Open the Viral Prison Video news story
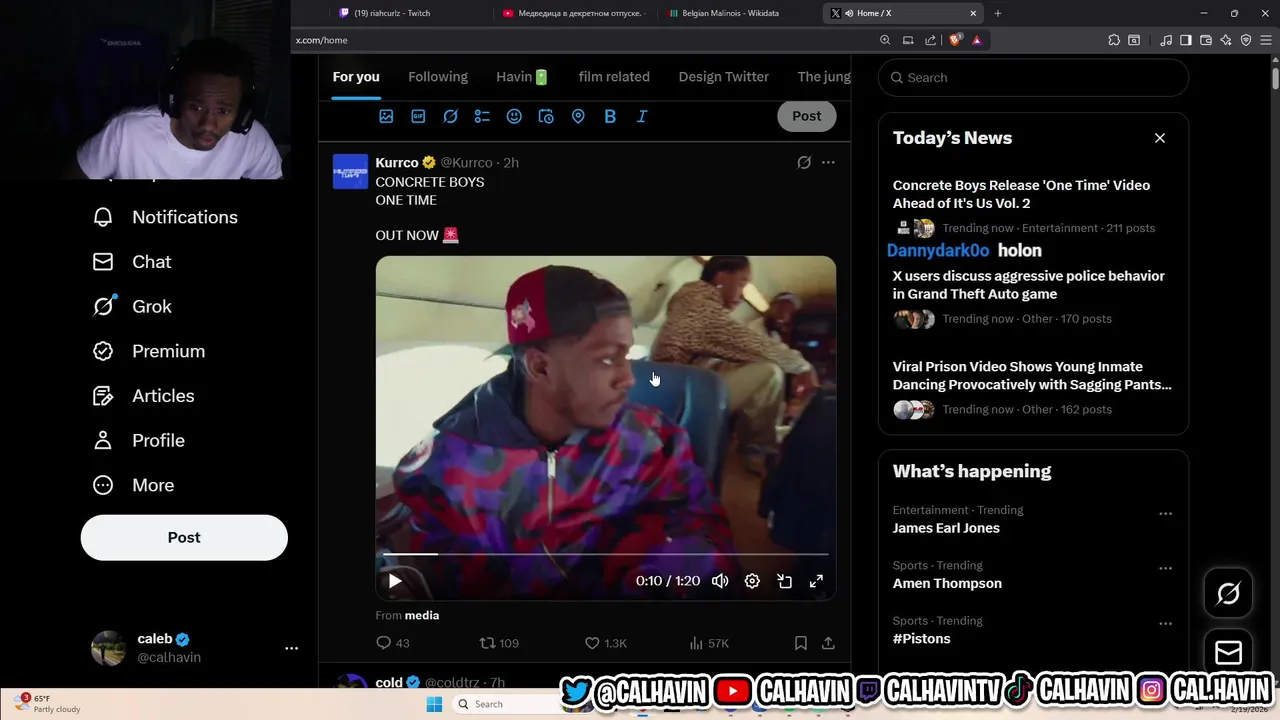 1032,376
